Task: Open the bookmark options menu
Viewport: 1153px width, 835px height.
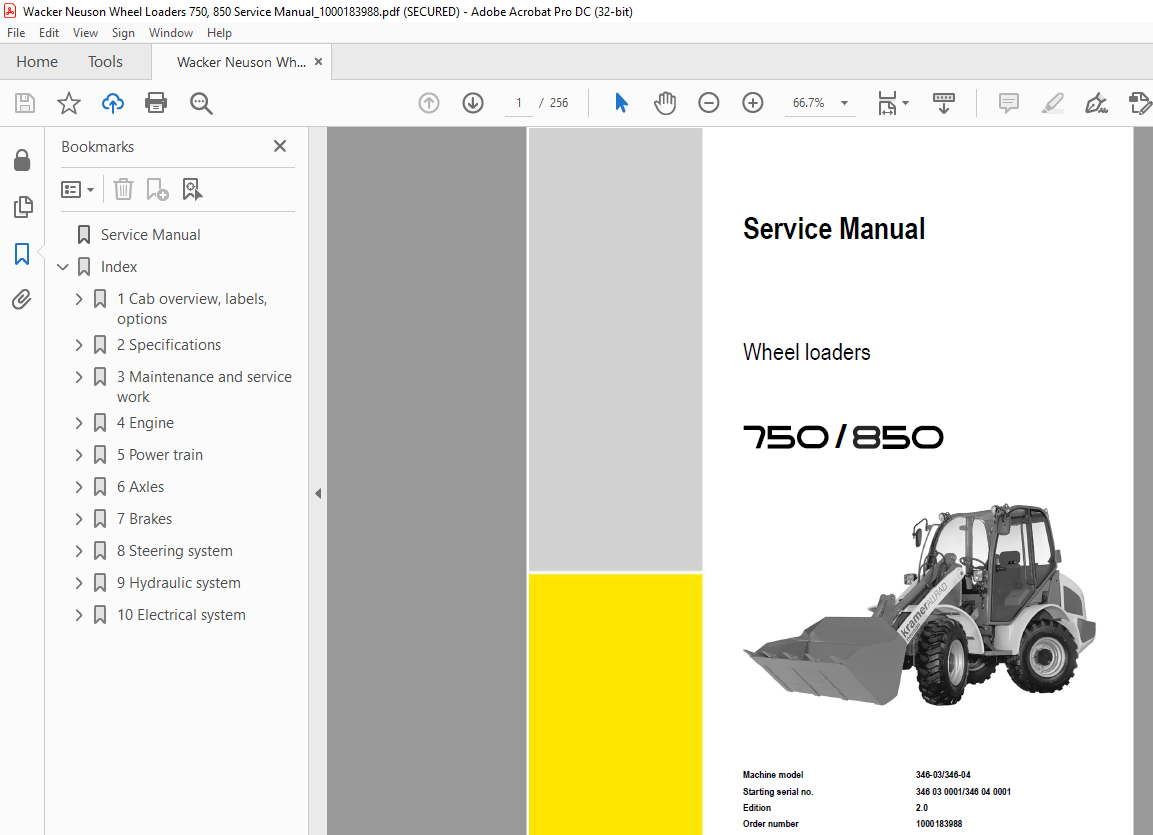Action: (78, 190)
